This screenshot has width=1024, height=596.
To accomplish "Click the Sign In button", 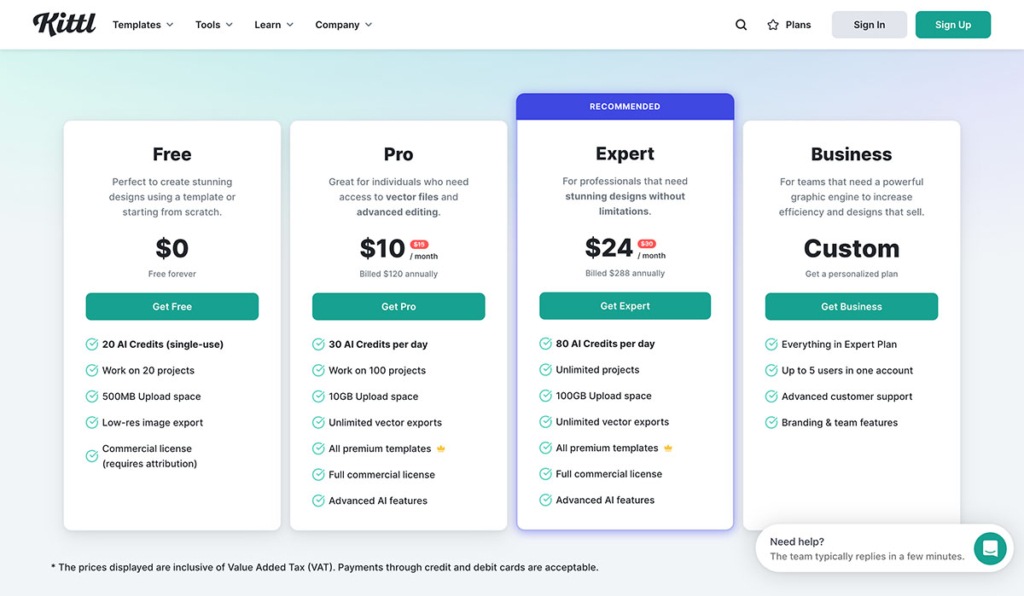I will 868,24.
